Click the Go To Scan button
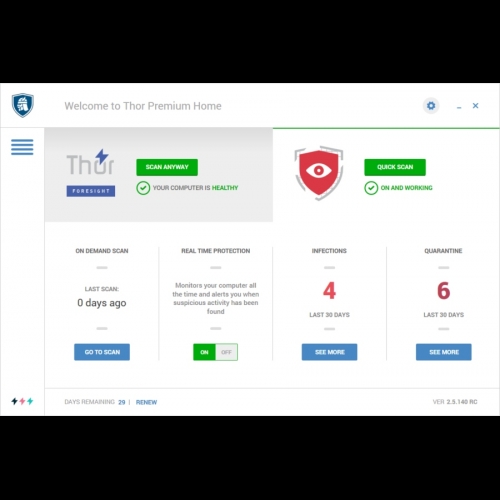 (x=102, y=352)
